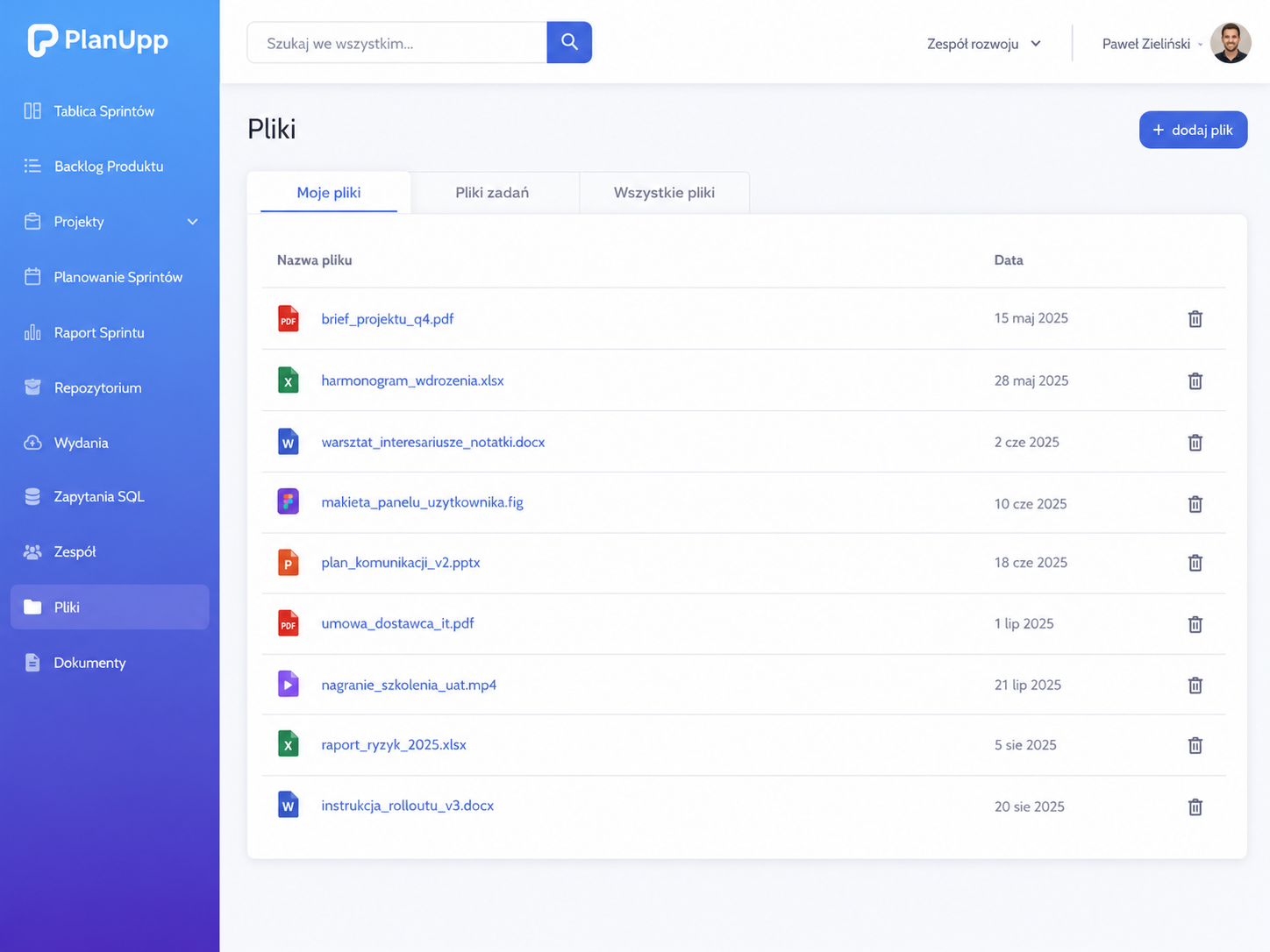This screenshot has width=1270, height=952.
Task: Open the makieta_panelu_uzytkownika.fig link
Action: point(422,502)
